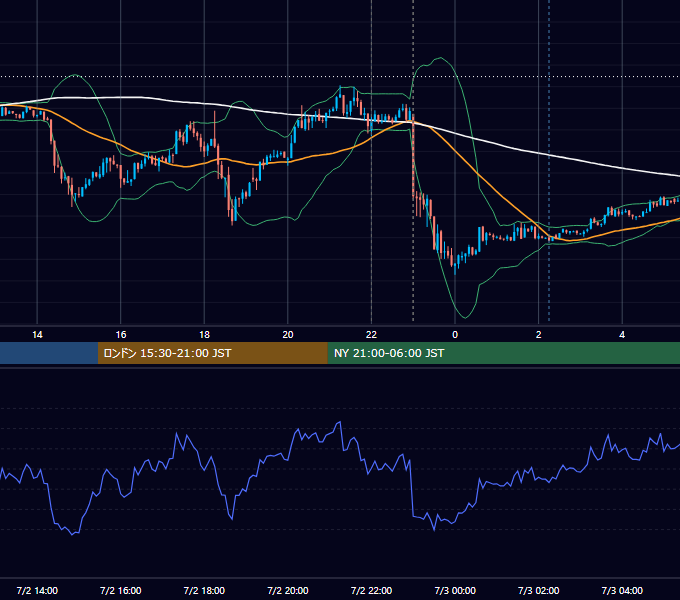
Task: Click the 7/2 20:00 time label
Action: coord(288,590)
